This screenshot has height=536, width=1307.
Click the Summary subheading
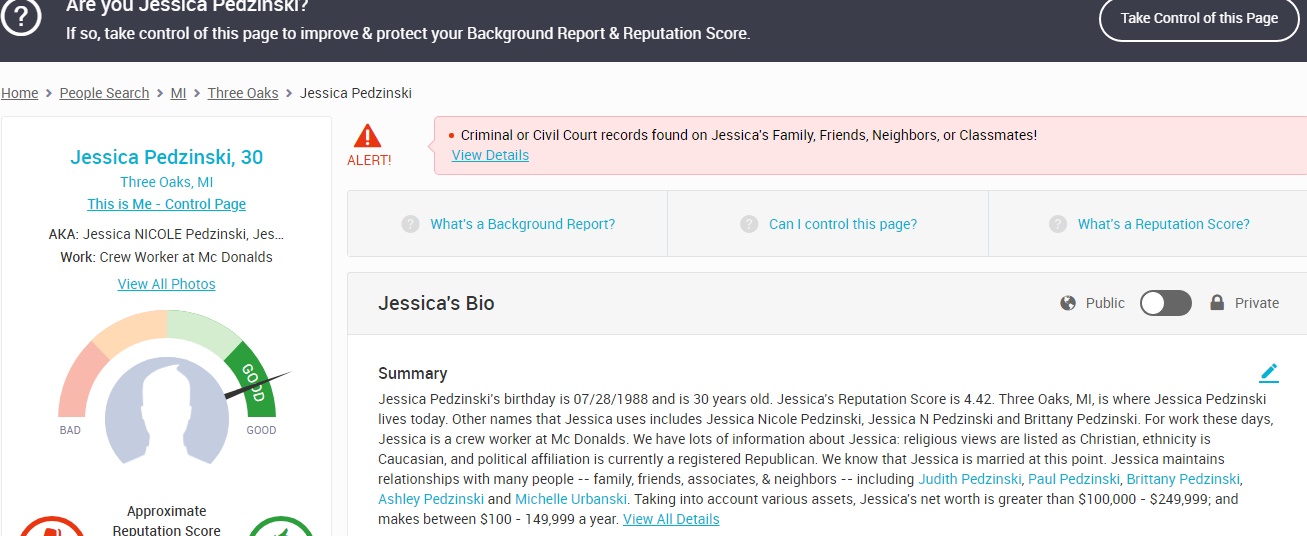412,373
